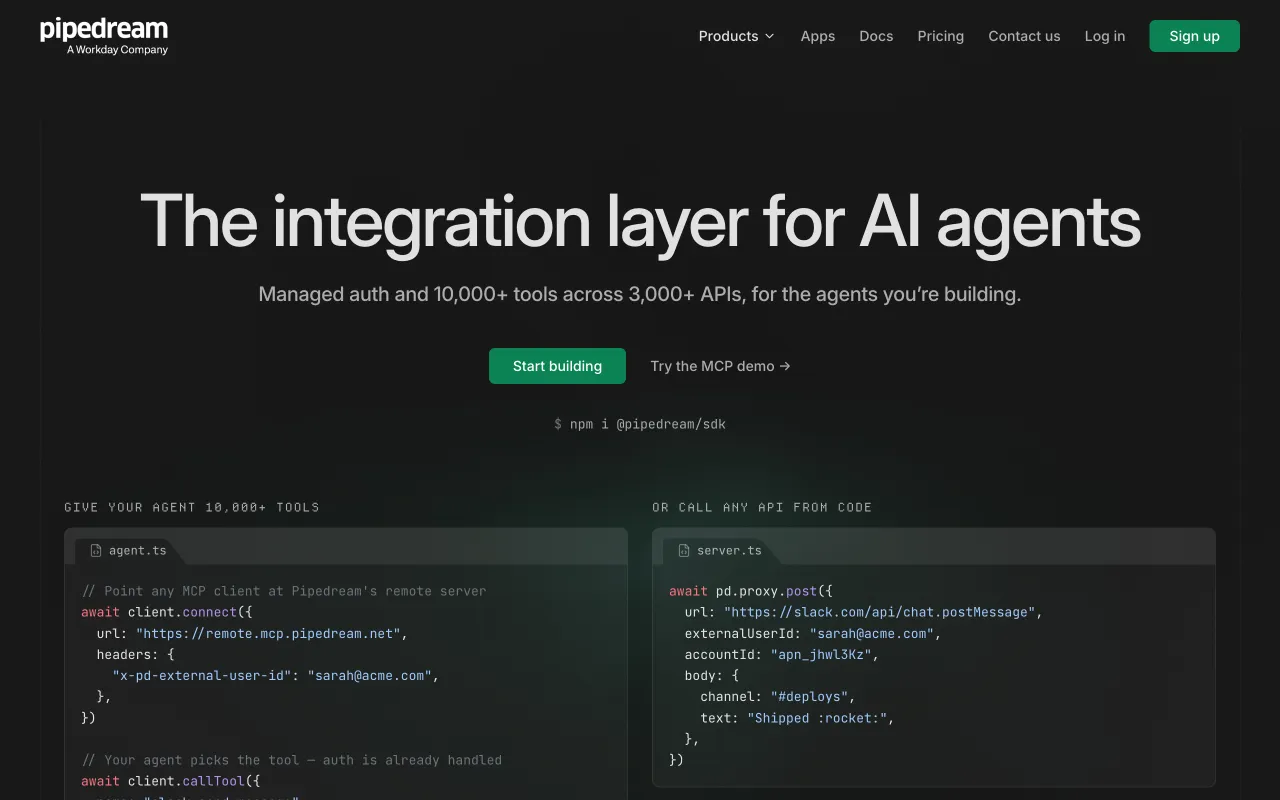Select the agent.ts tab
Screen dimensions: 1280x800
128,550
